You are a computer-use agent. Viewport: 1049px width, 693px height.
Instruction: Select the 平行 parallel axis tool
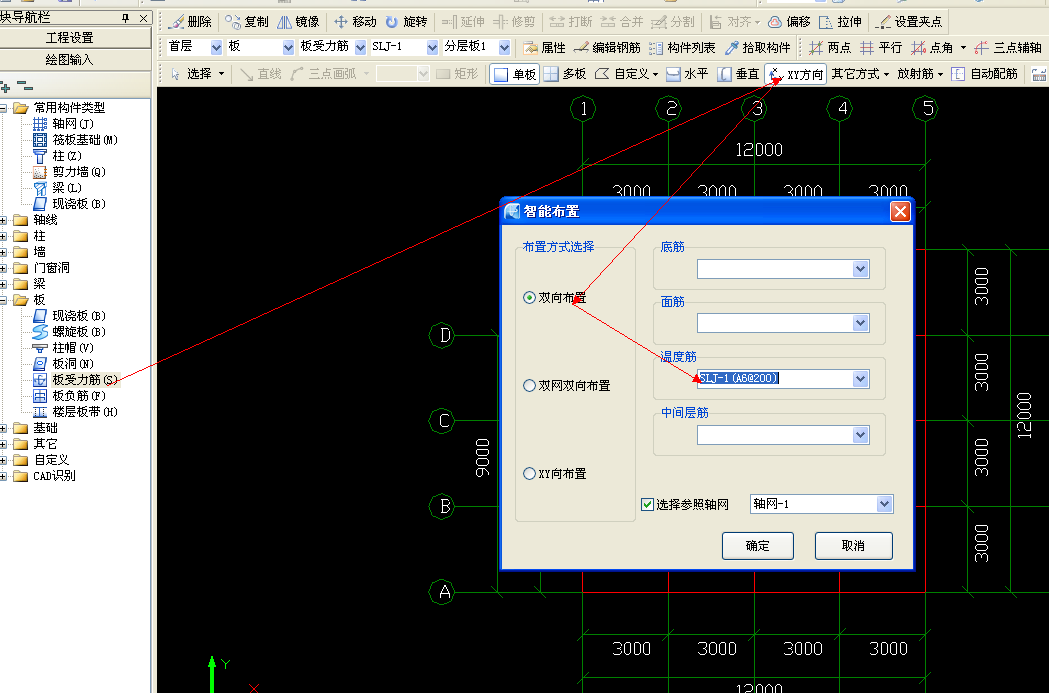[x=881, y=47]
